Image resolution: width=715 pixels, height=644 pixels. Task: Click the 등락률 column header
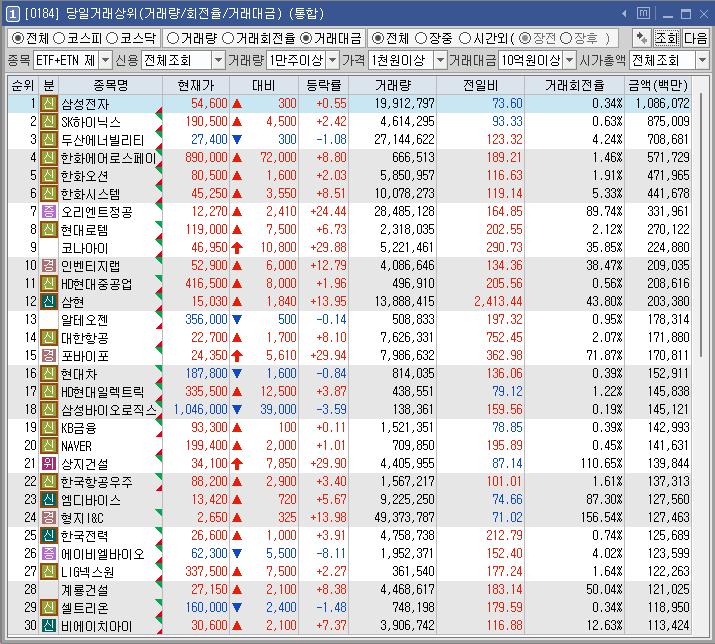[x=323, y=85]
